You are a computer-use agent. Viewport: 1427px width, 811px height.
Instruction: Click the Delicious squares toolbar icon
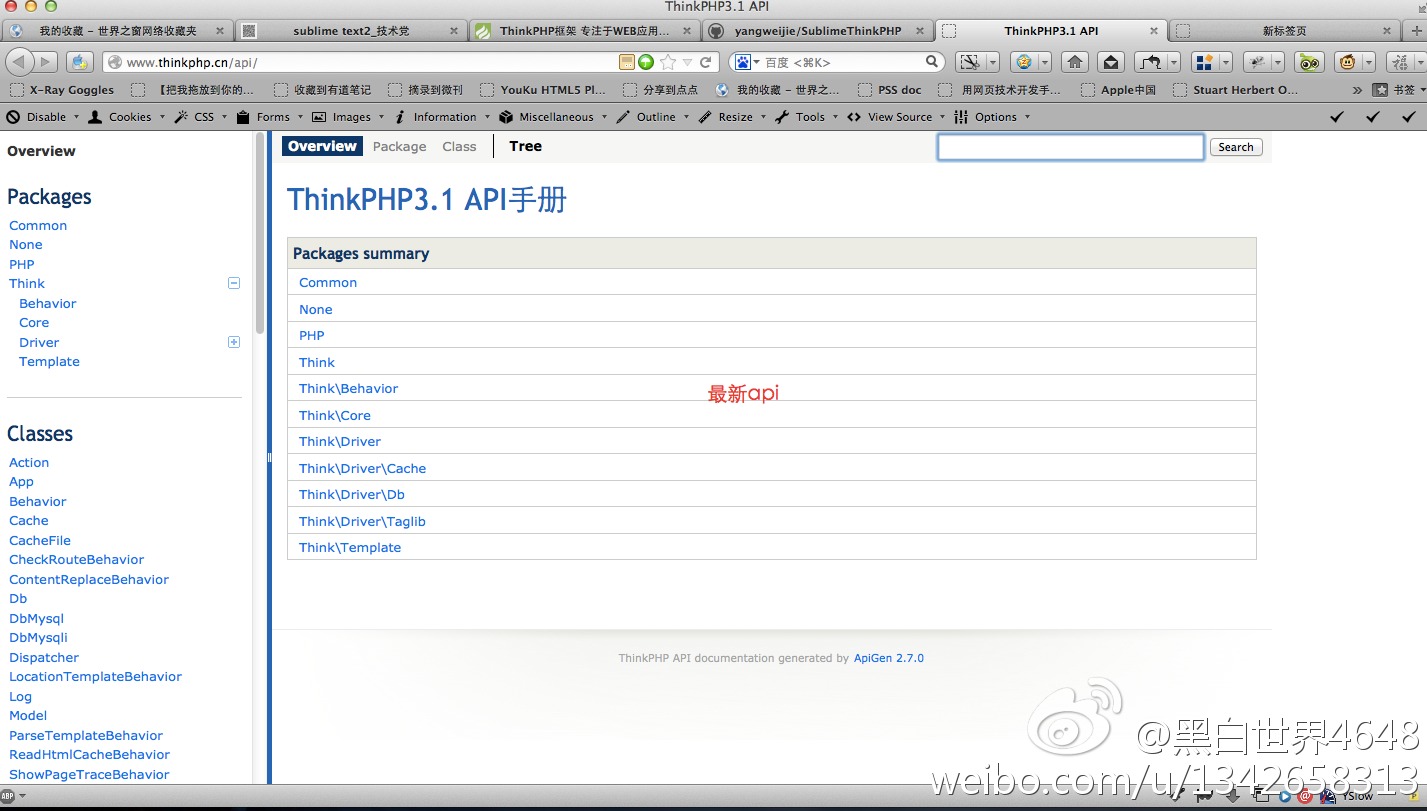click(1205, 62)
